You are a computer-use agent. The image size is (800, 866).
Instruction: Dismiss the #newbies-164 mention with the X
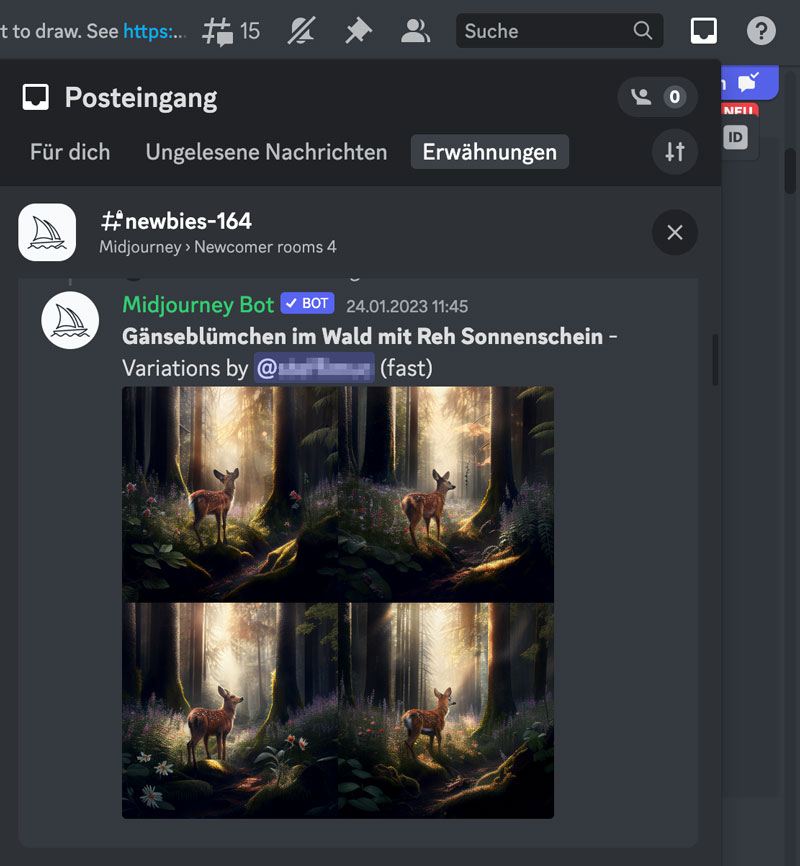click(674, 232)
